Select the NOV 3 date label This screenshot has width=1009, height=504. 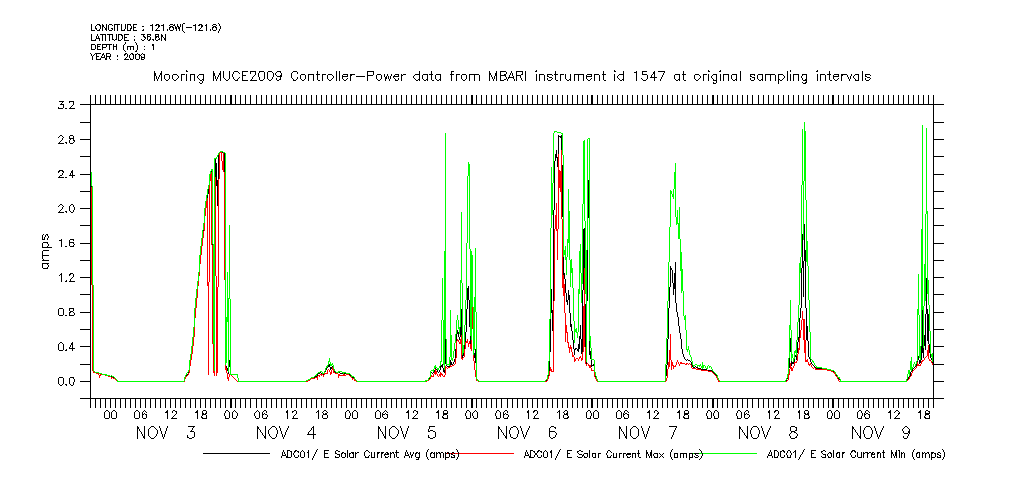165,433
